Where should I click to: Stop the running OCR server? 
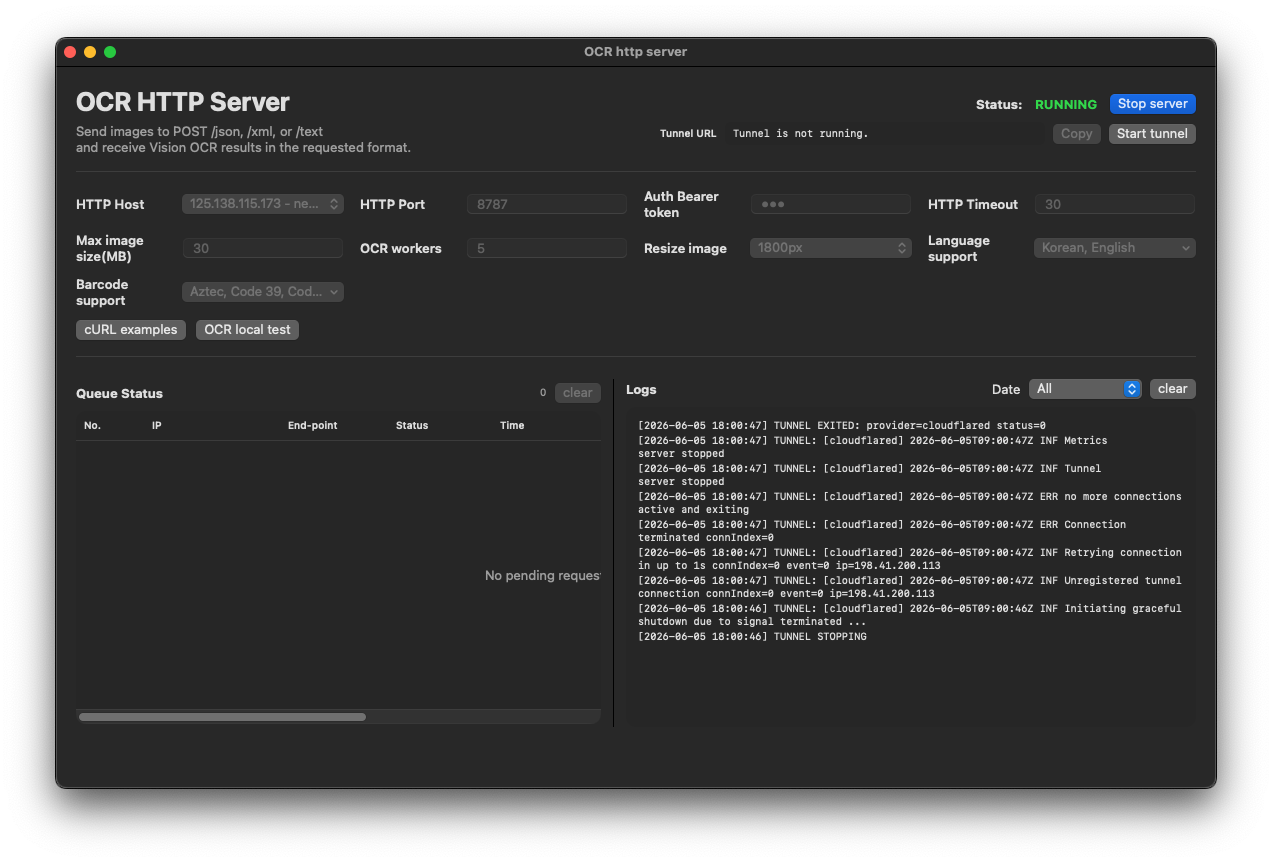click(x=1152, y=104)
